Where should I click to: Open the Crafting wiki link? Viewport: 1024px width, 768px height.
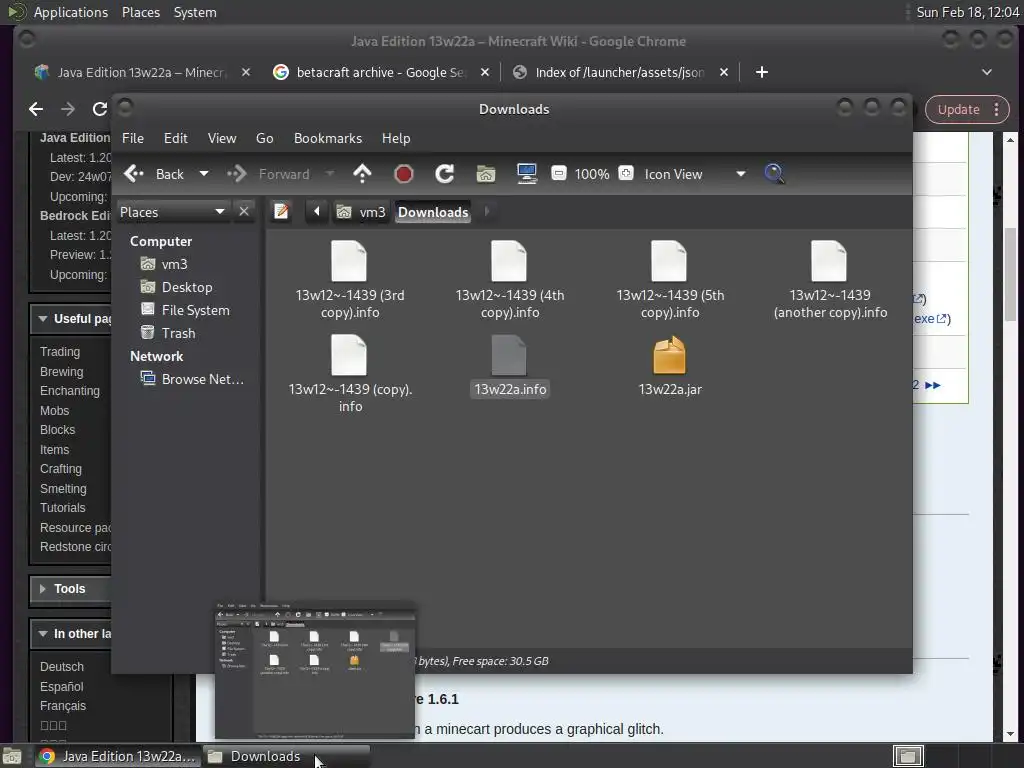pyautogui.click(x=61, y=469)
